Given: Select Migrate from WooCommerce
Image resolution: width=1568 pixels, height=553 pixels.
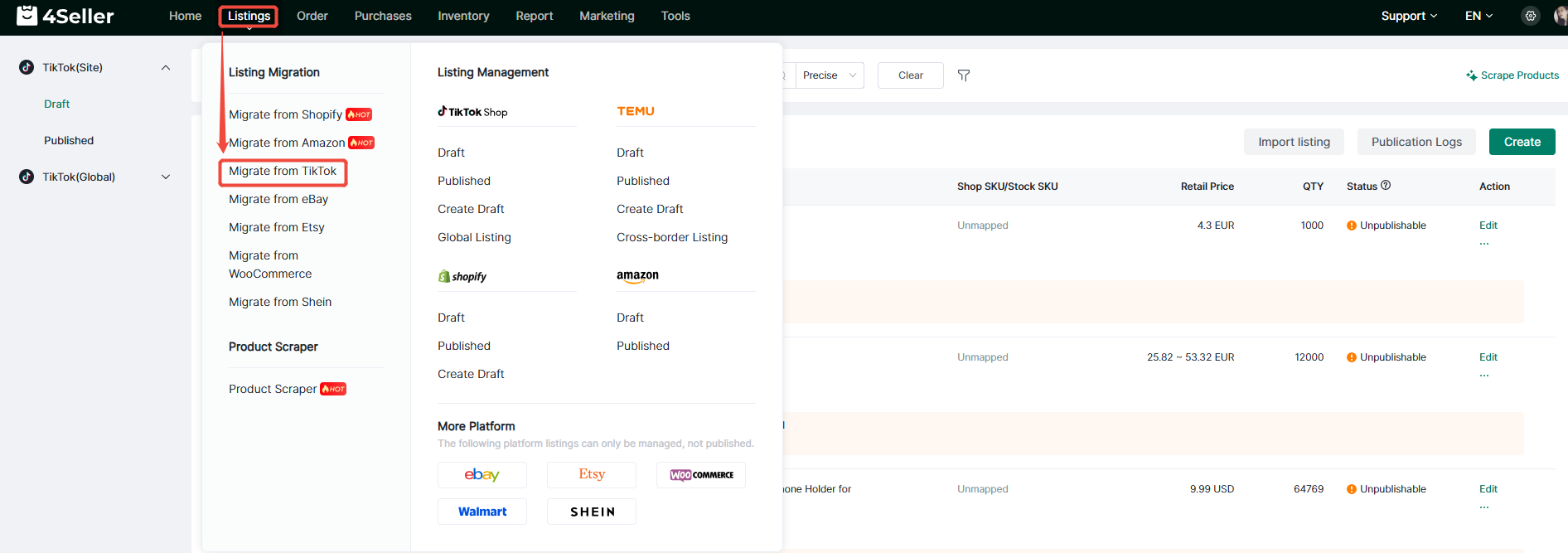Looking at the screenshot, I should (x=270, y=264).
